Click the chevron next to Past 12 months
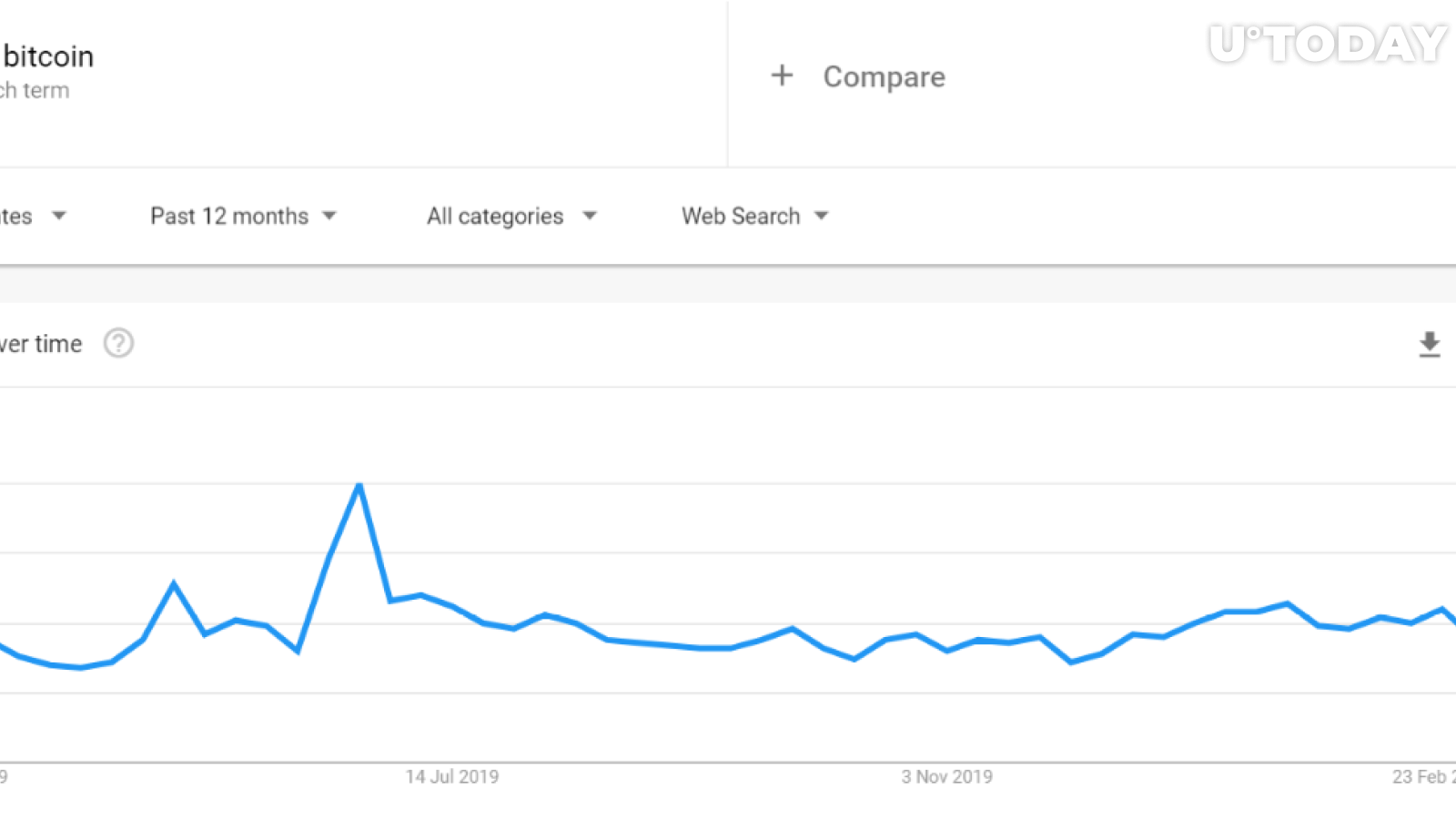This screenshot has height=819, width=1456. tap(329, 217)
